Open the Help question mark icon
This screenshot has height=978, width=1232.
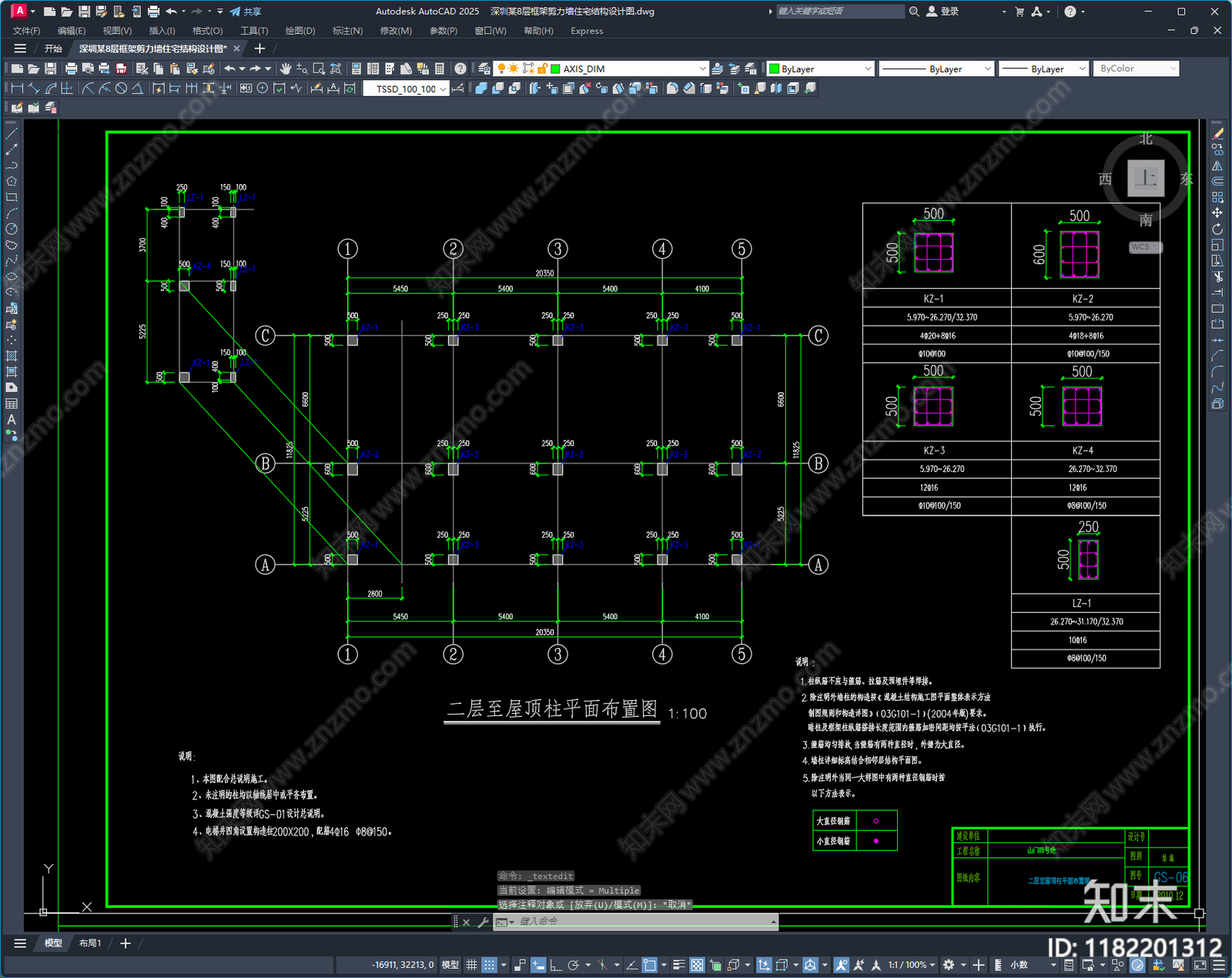(x=460, y=69)
